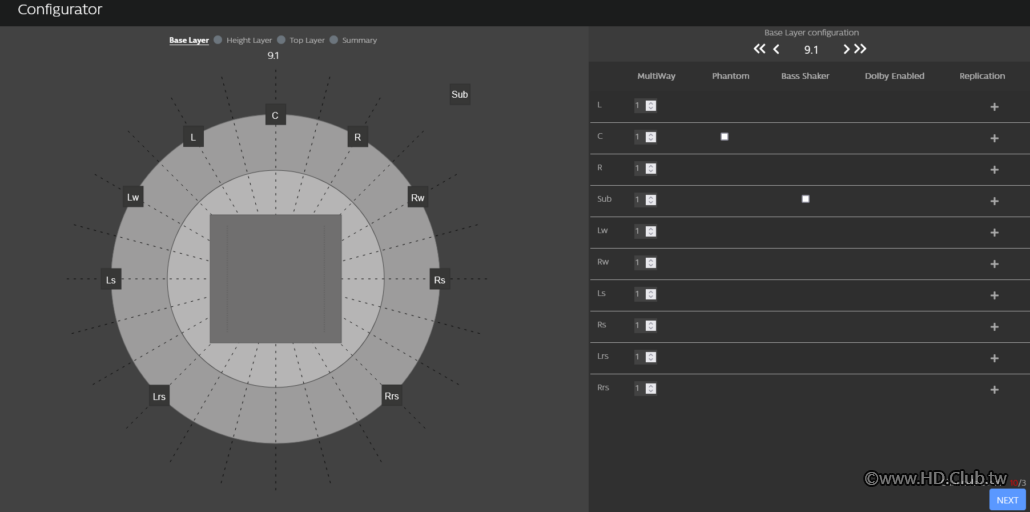This screenshot has height=512, width=1030.
Task: Add replication for Sub channel
Action: 994,201
